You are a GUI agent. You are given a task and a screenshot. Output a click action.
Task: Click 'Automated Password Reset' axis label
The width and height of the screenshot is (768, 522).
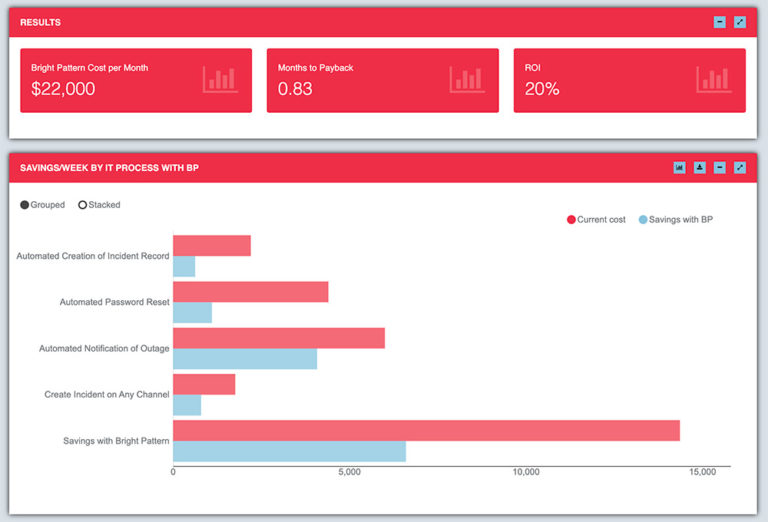pyautogui.click(x=115, y=302)
